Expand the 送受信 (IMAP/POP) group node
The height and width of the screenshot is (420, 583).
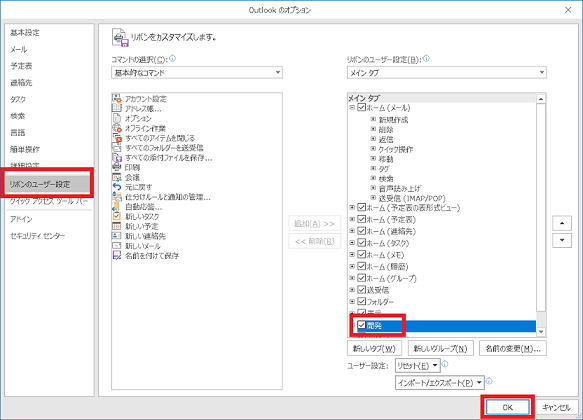pos(373,198)
